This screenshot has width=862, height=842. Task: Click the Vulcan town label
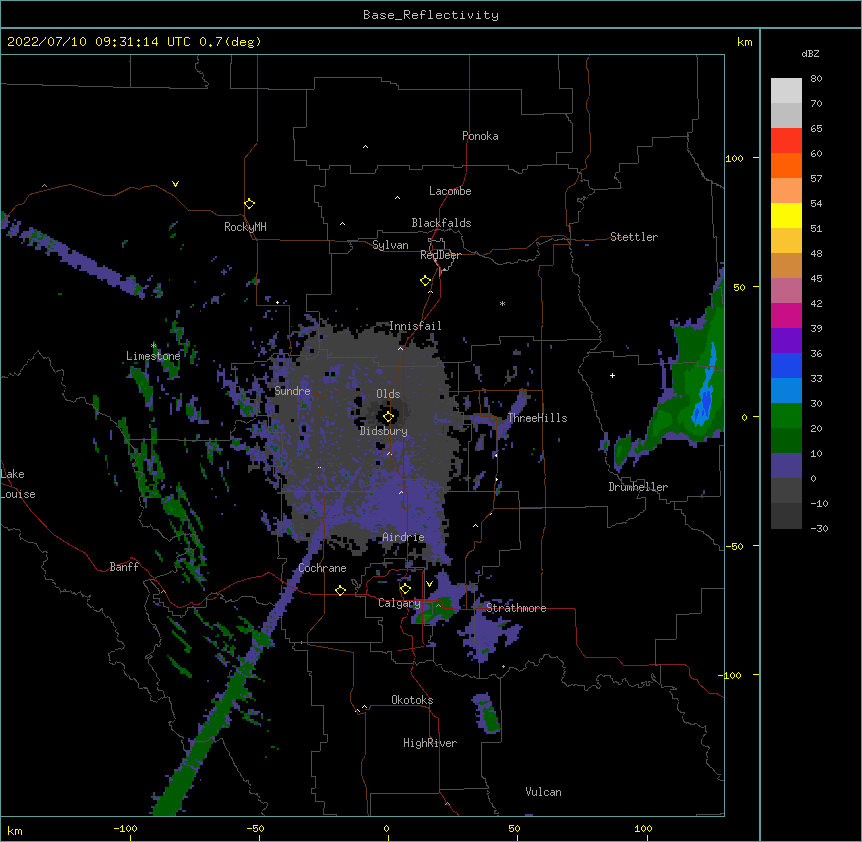(543, 792)
